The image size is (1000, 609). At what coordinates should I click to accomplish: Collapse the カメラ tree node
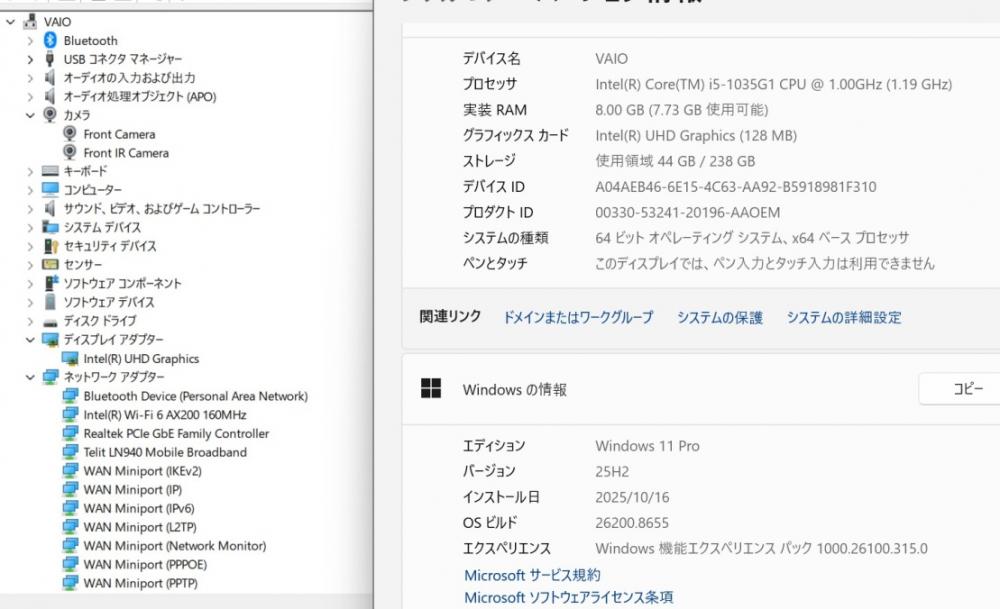click(x=30, y=115)
